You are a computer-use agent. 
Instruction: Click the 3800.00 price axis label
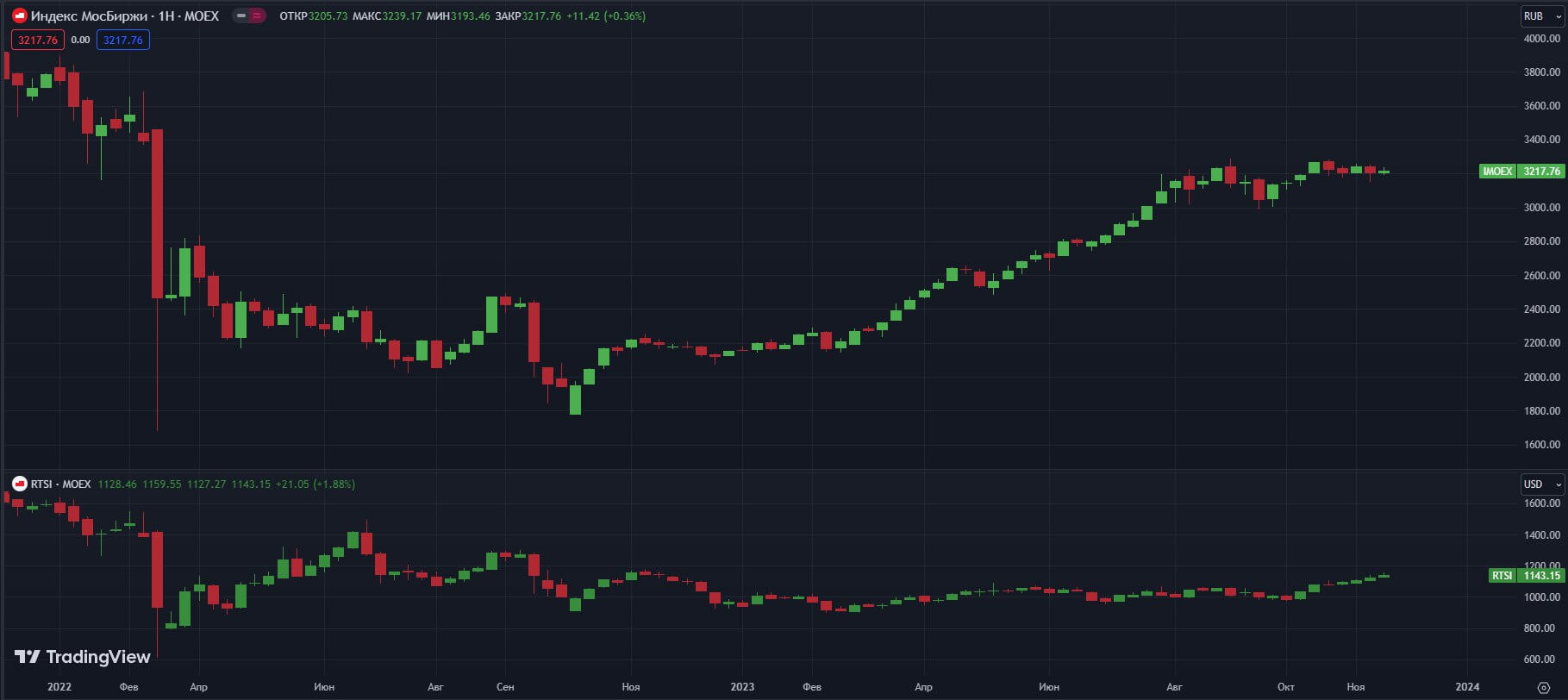[x=1541, y=72]
